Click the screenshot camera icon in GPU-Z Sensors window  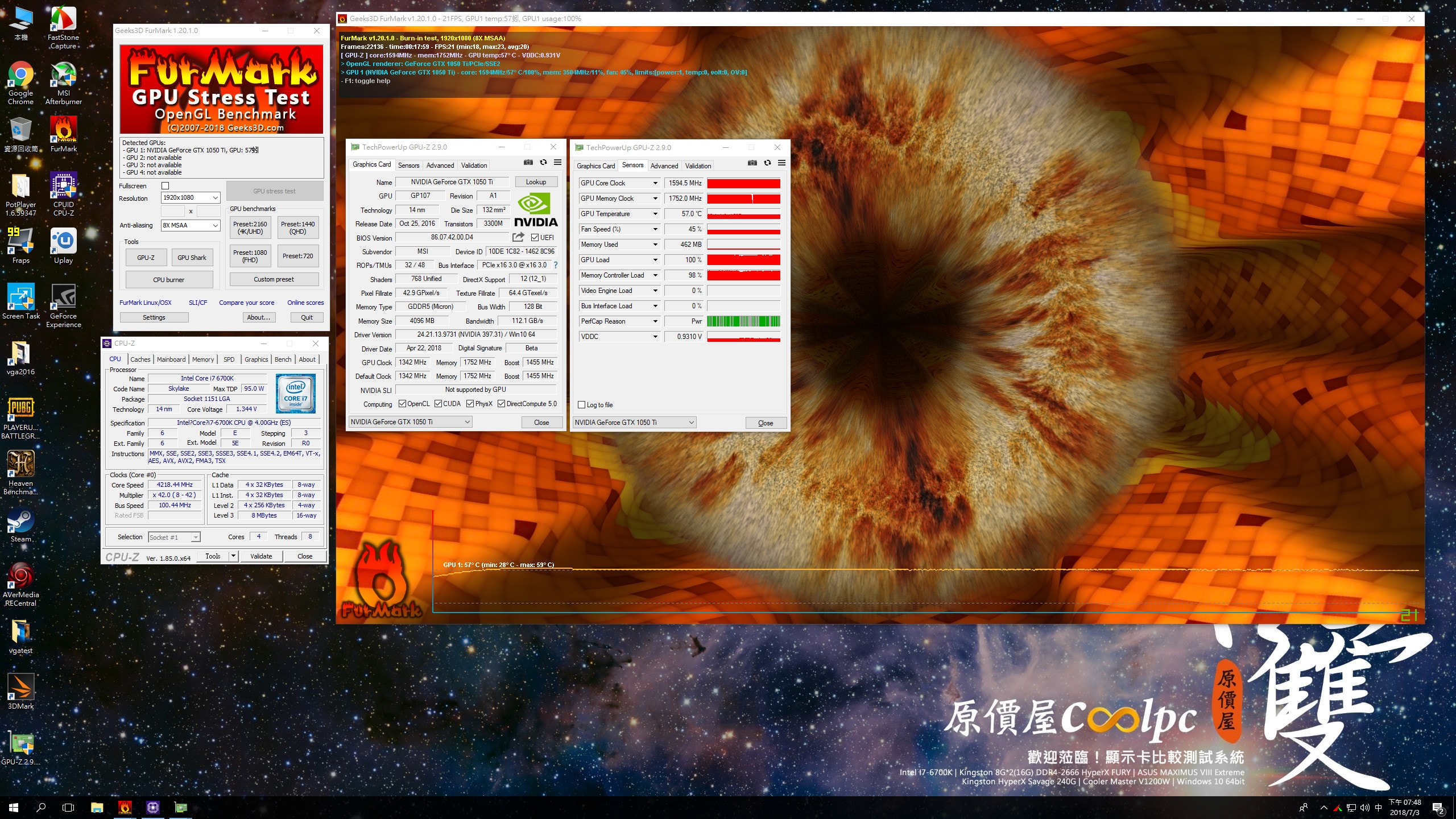click(x=752, y=163)
